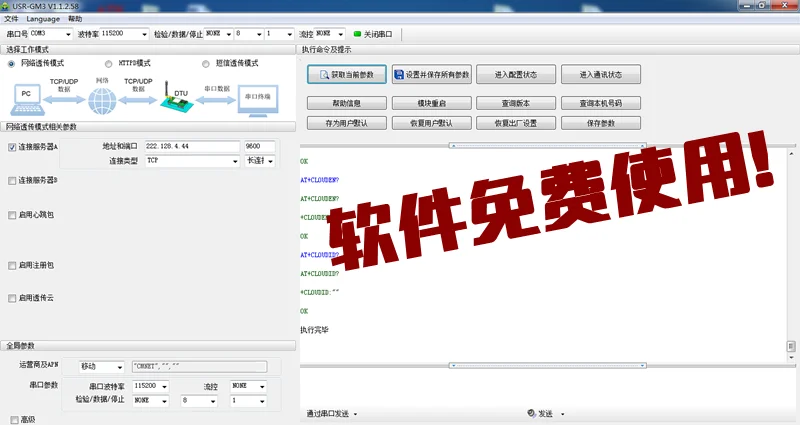The width and height of the screenshot is (800, 425).
Task: Open the 帮助 menu
Action: click(x=75, y=19)
